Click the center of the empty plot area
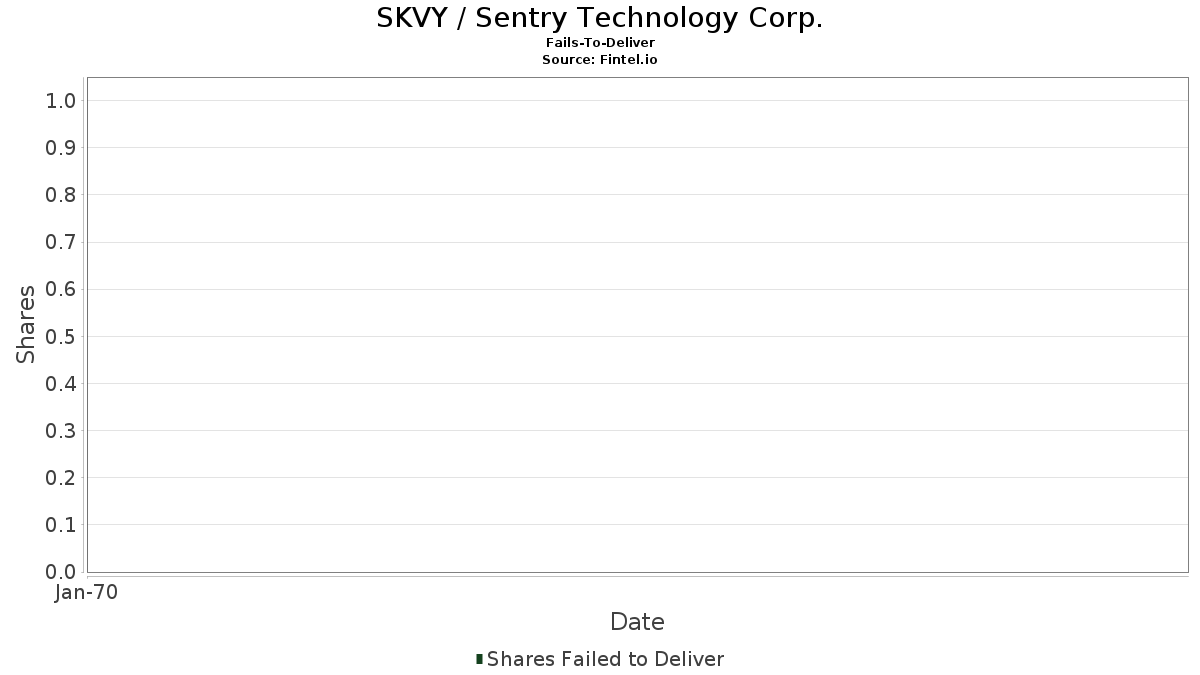The height and width of the screenshot is (675, 1200). (637, 325)
